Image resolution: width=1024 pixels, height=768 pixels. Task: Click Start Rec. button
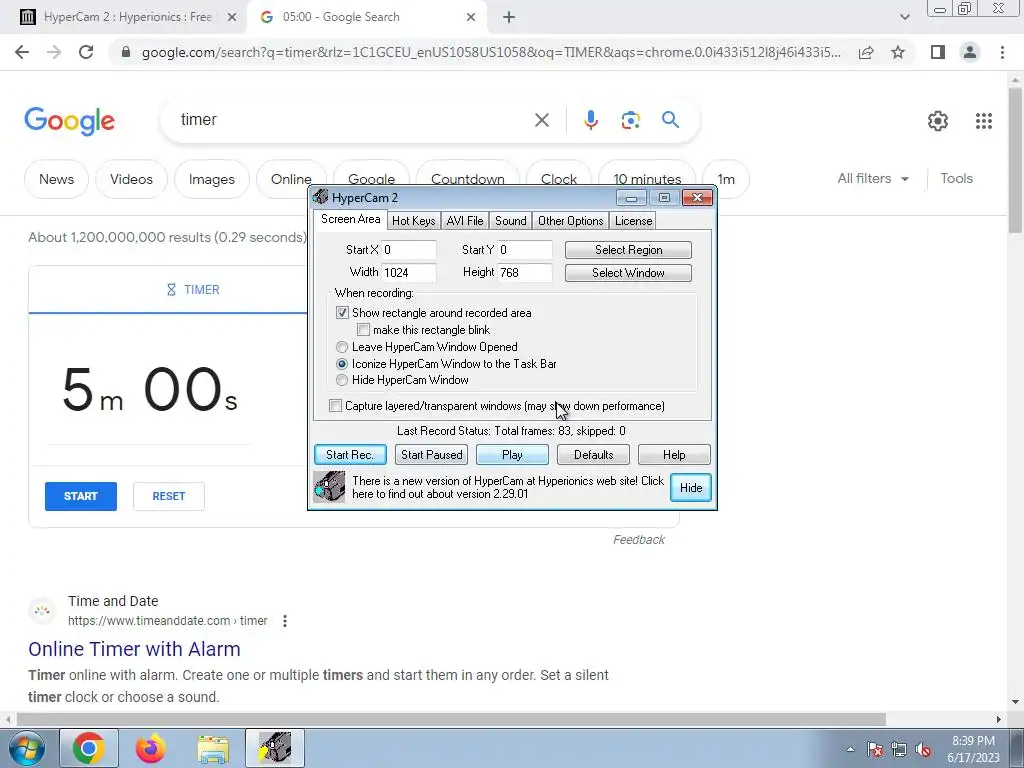pyautogui.click(x=350, y=455)
